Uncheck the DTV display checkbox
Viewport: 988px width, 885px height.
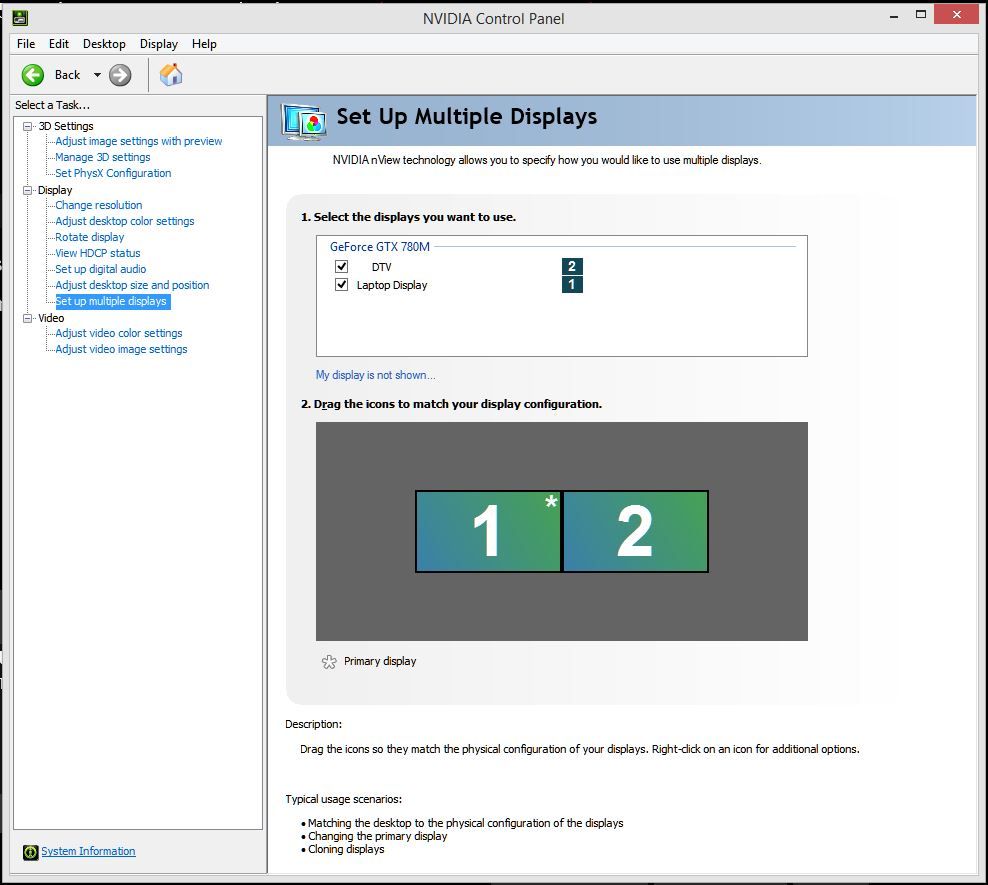pos(342,266)
